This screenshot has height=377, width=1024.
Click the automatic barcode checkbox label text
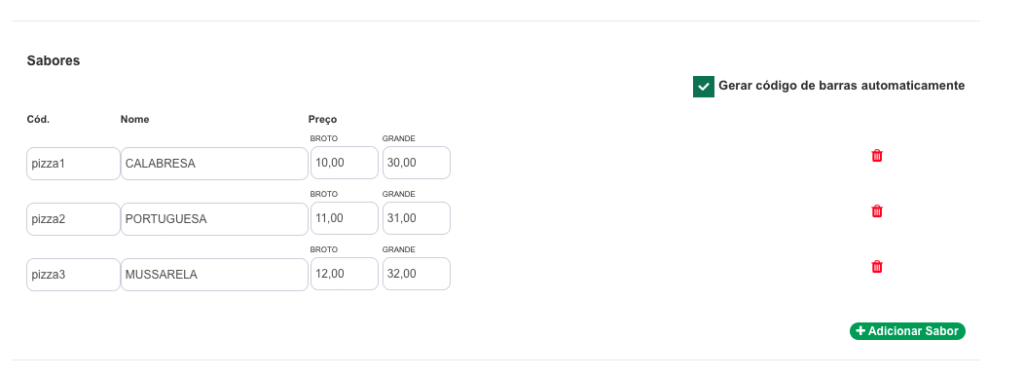pos(841,86)
